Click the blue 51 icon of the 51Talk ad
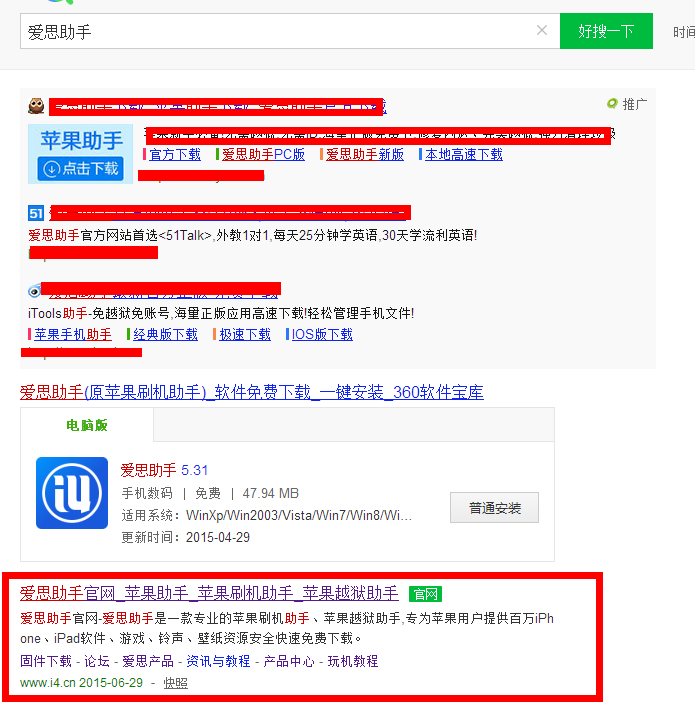 (x=36, y=213)
